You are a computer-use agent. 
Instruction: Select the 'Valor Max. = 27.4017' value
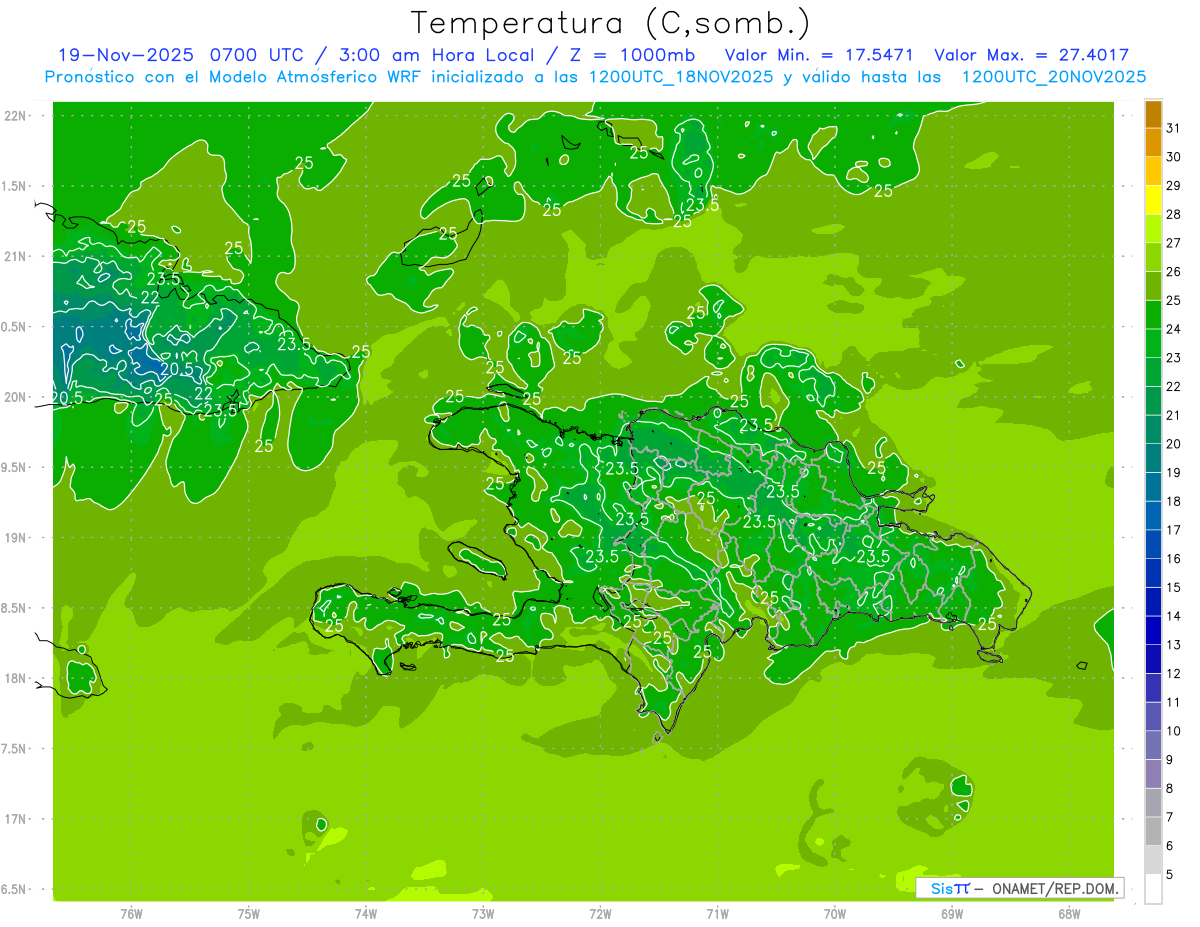1032,55
